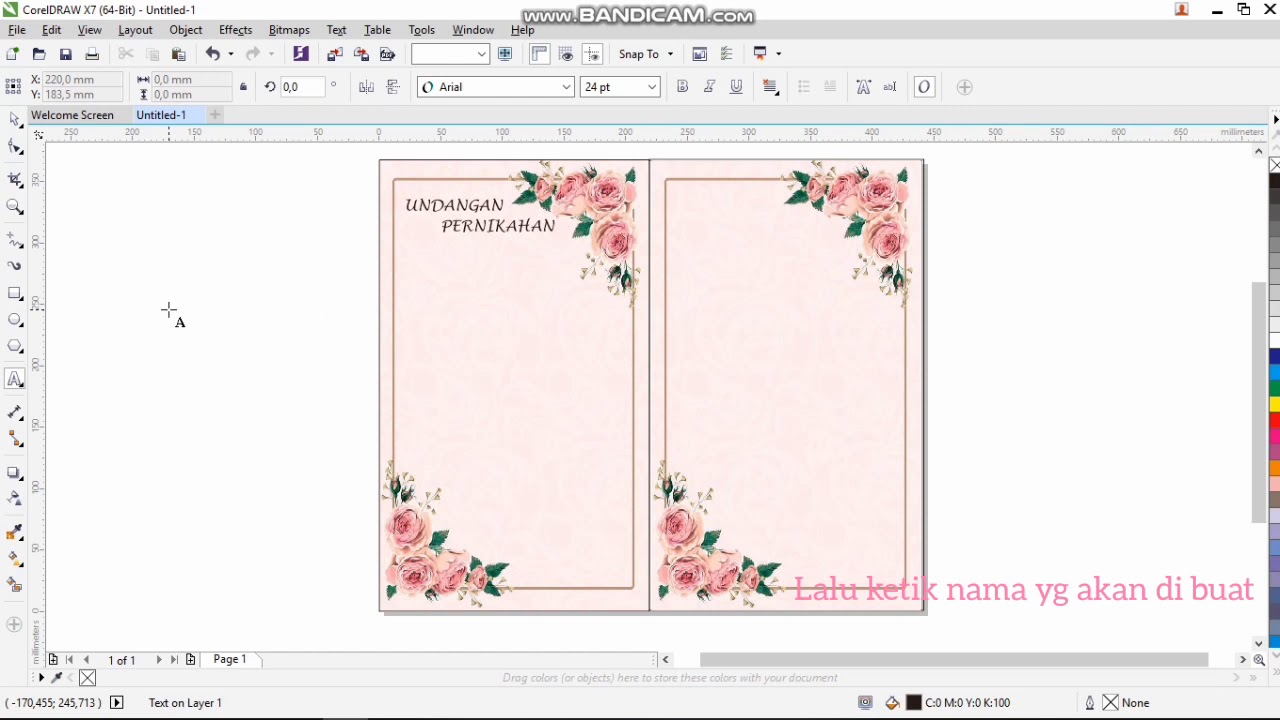Click the Paste icon
The width and height of the screenshot is (1280, 720).
coord(179,54)
